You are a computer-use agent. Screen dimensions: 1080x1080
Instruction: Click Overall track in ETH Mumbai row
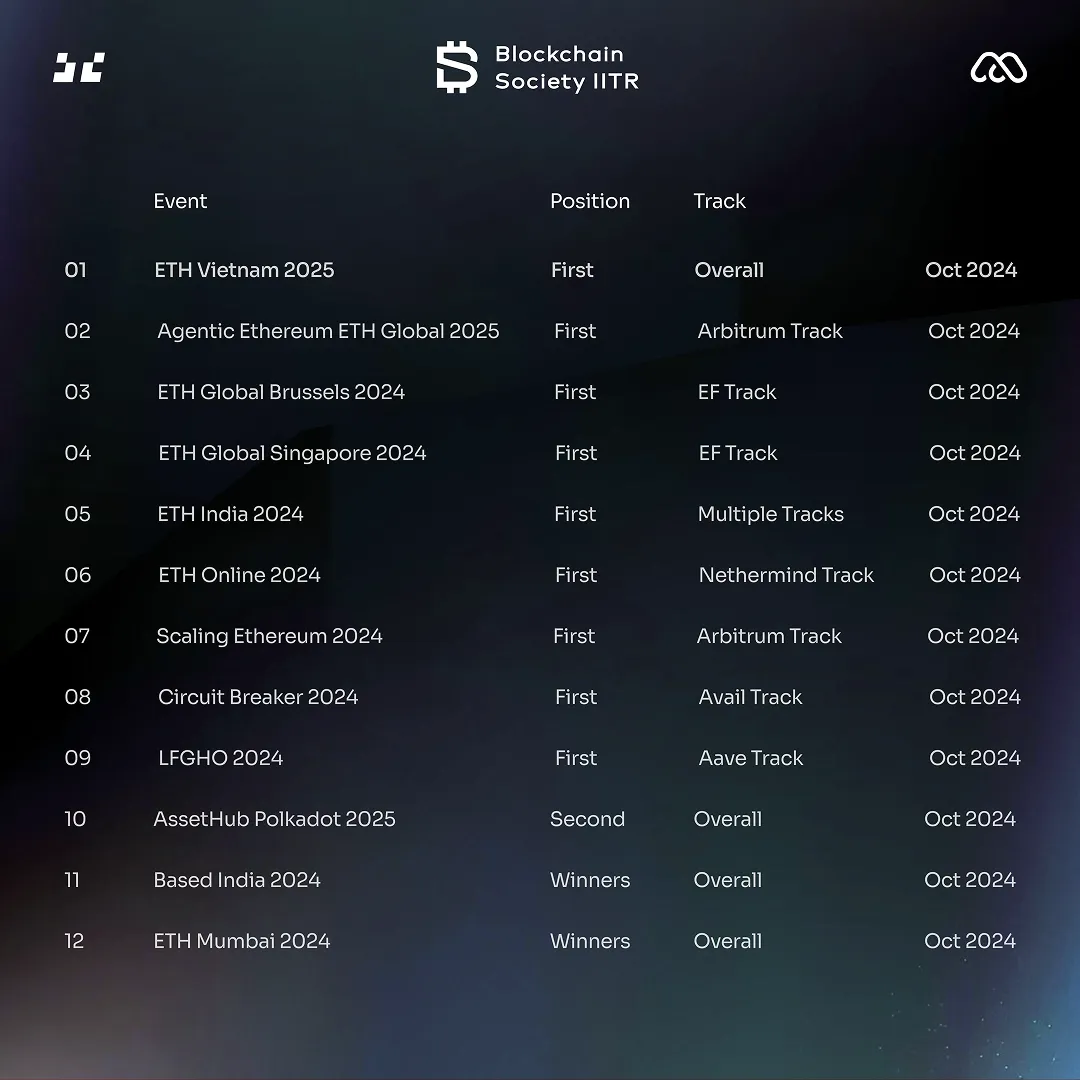click(727, 941)
